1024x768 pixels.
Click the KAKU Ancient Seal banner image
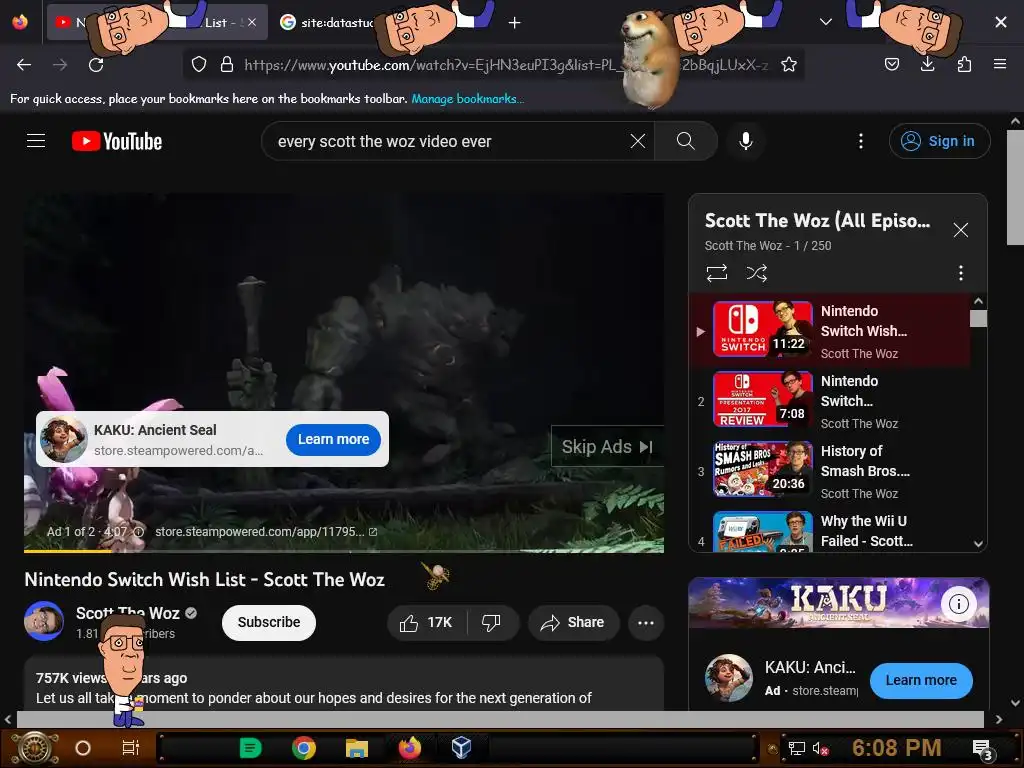point(839,603)
